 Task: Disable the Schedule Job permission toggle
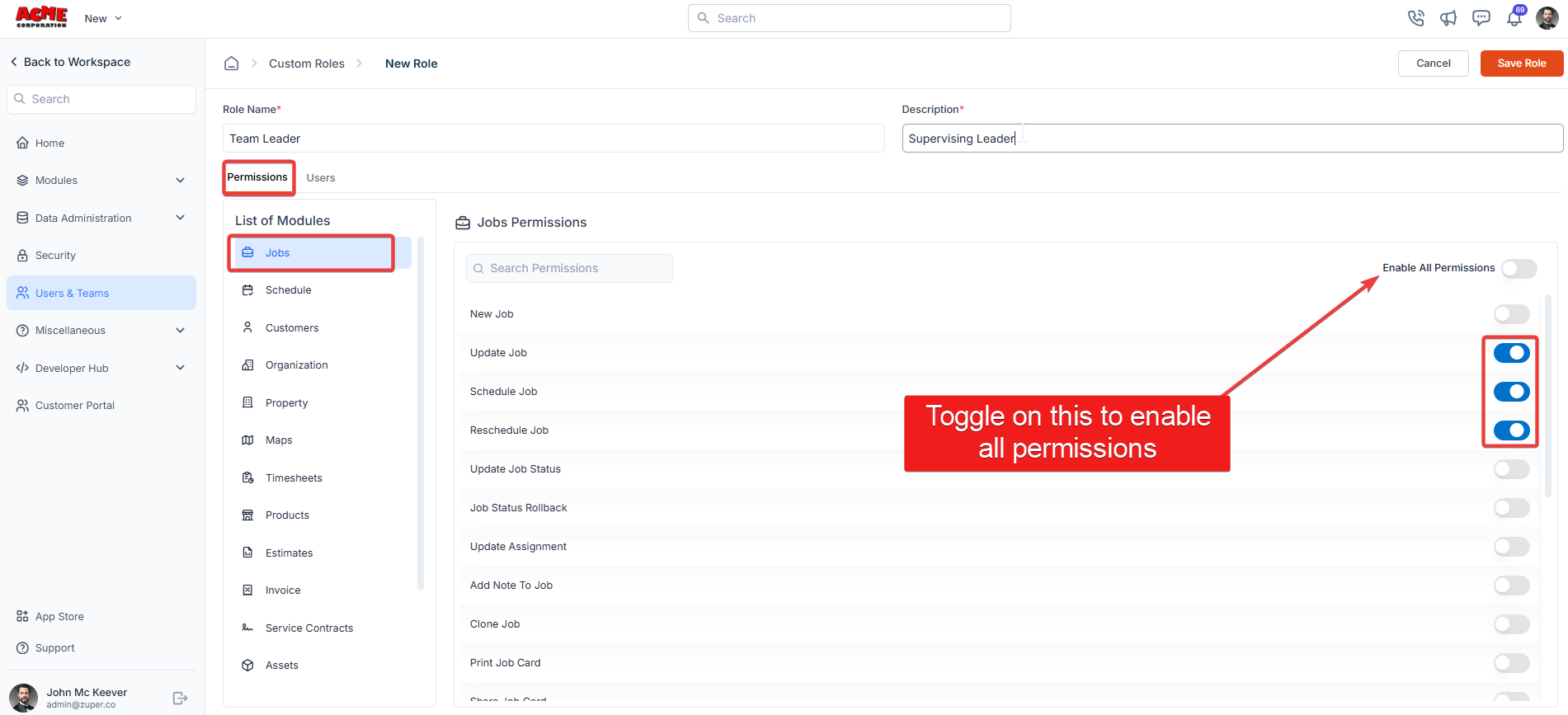[1512, 392]
